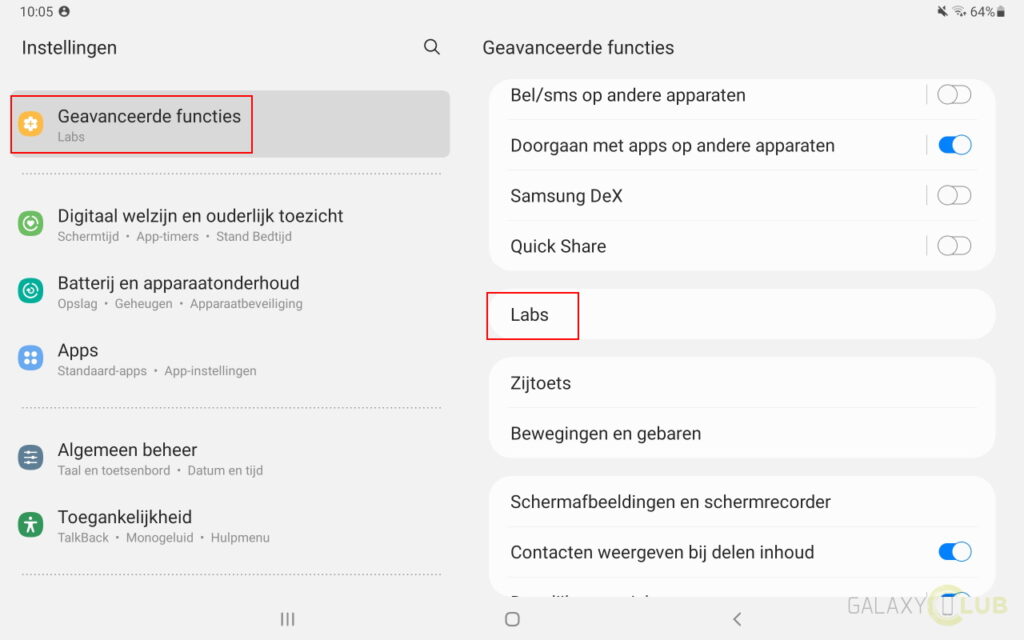
Task: Enable the Quick Share toggle
Action: click(954, 246)
